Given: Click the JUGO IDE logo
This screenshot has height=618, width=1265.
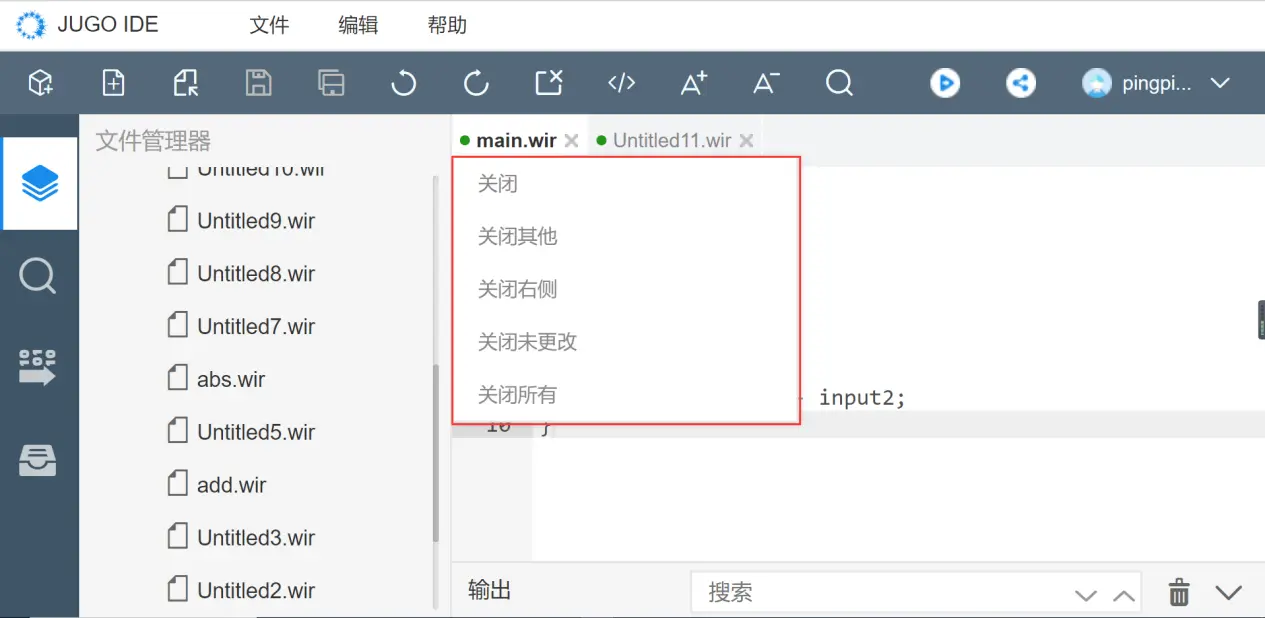Looking at the screenshot, I should [x=32, y=25].
